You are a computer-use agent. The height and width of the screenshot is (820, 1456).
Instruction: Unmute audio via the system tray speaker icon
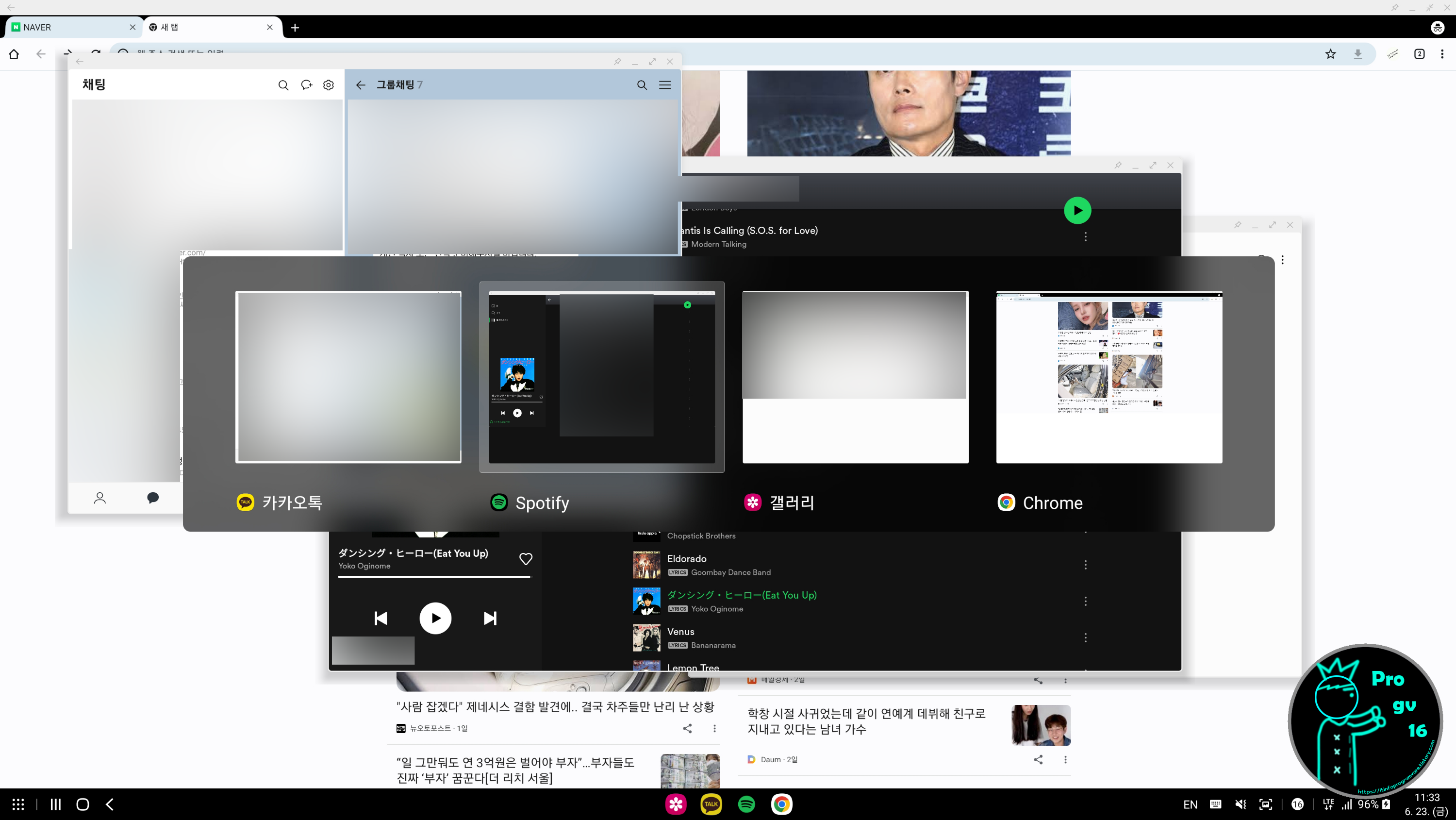[x=1240, y=804]
